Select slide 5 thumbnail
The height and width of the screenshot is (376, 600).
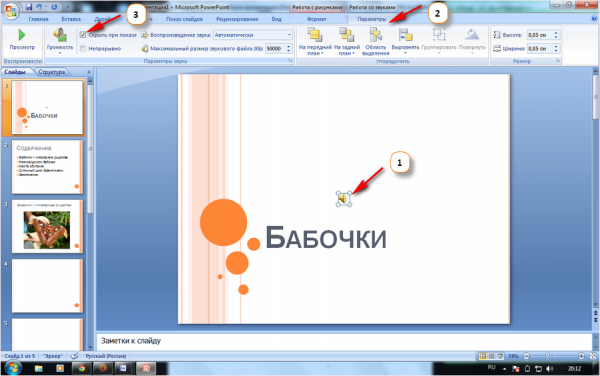coord(47,334)
